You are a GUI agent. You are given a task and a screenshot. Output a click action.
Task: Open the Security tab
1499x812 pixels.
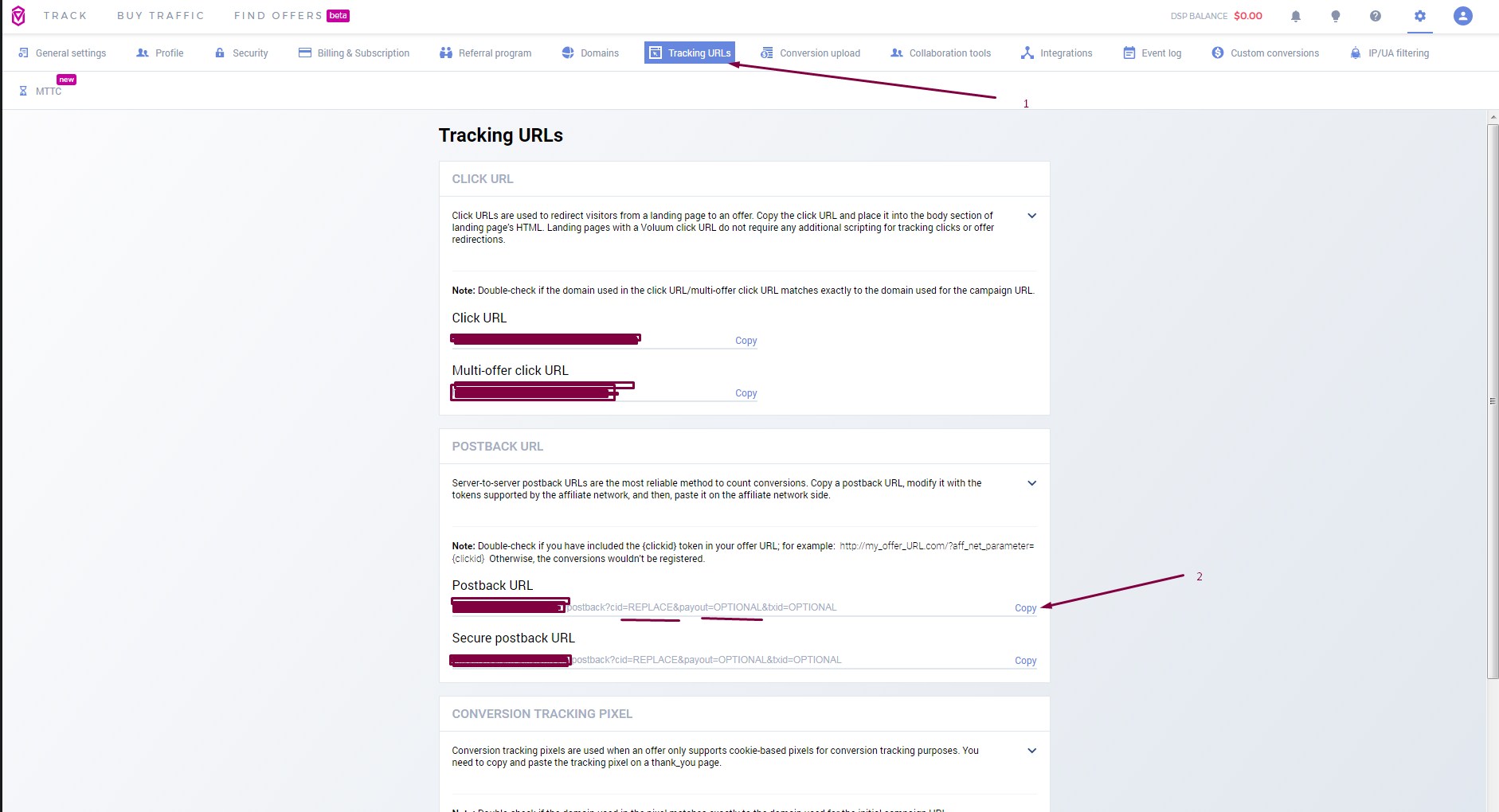click(x=241, y=53)
